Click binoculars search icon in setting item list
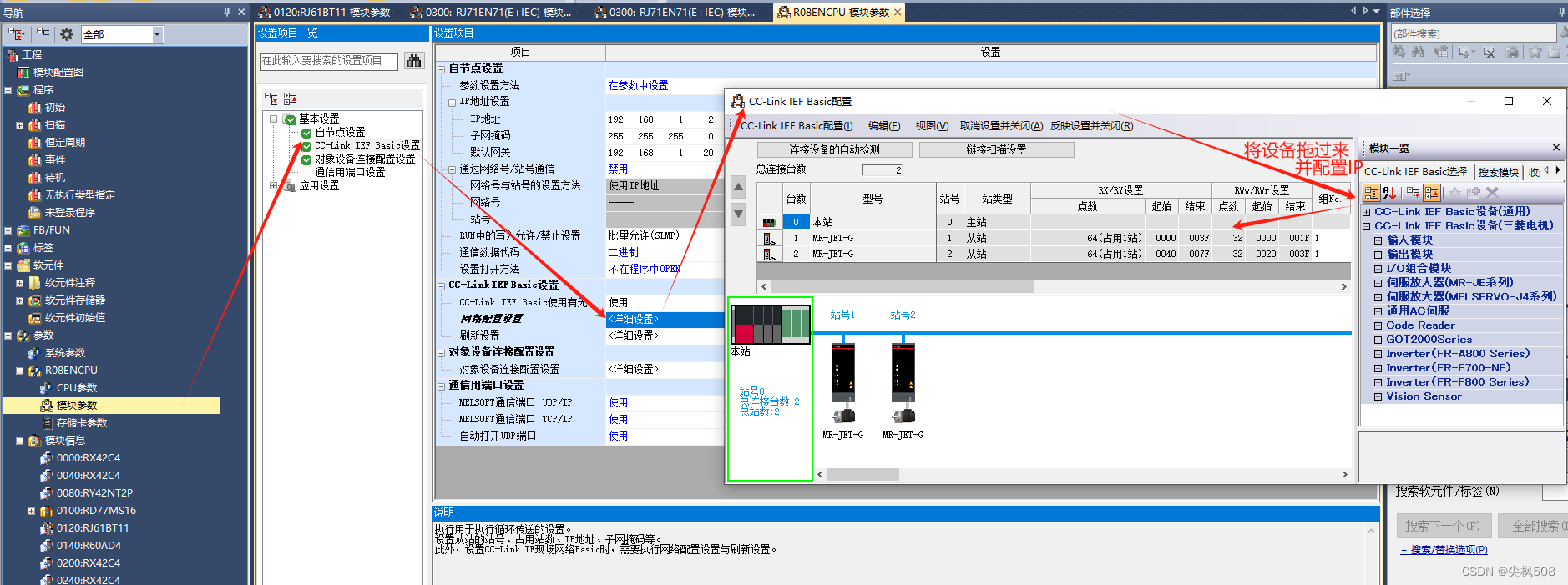1568x585 pixels. coord(414,60)
